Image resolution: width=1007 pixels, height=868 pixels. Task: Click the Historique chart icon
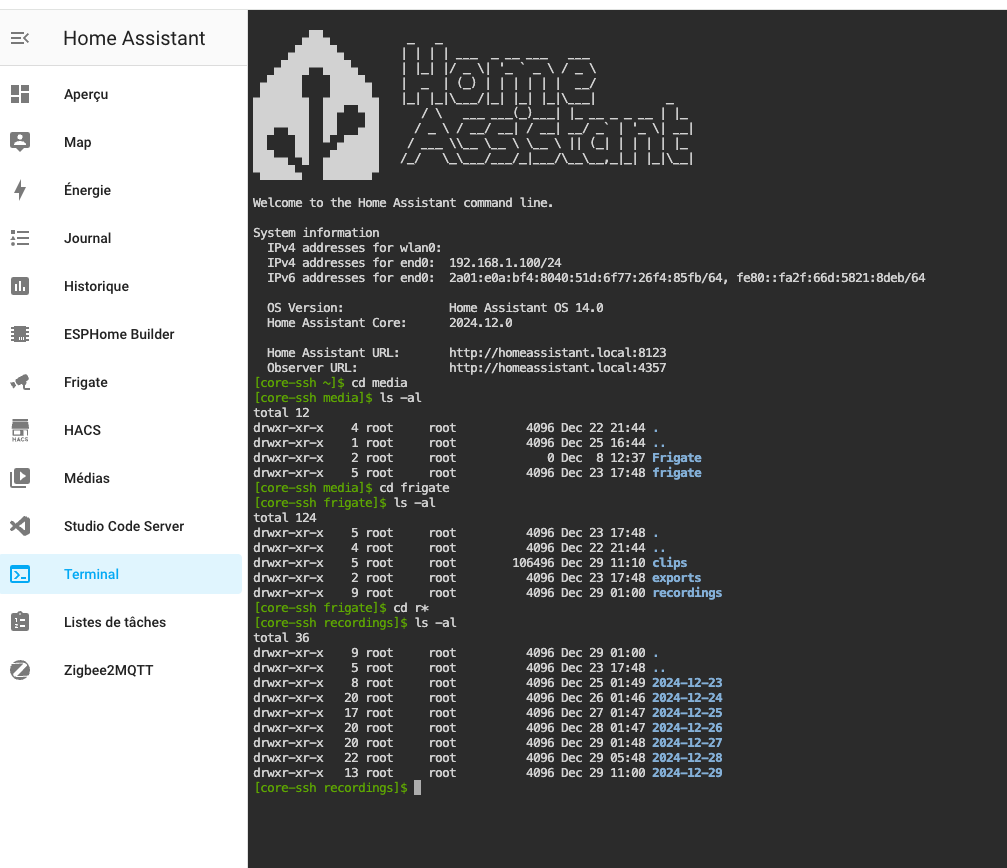(x=20, y=286)
